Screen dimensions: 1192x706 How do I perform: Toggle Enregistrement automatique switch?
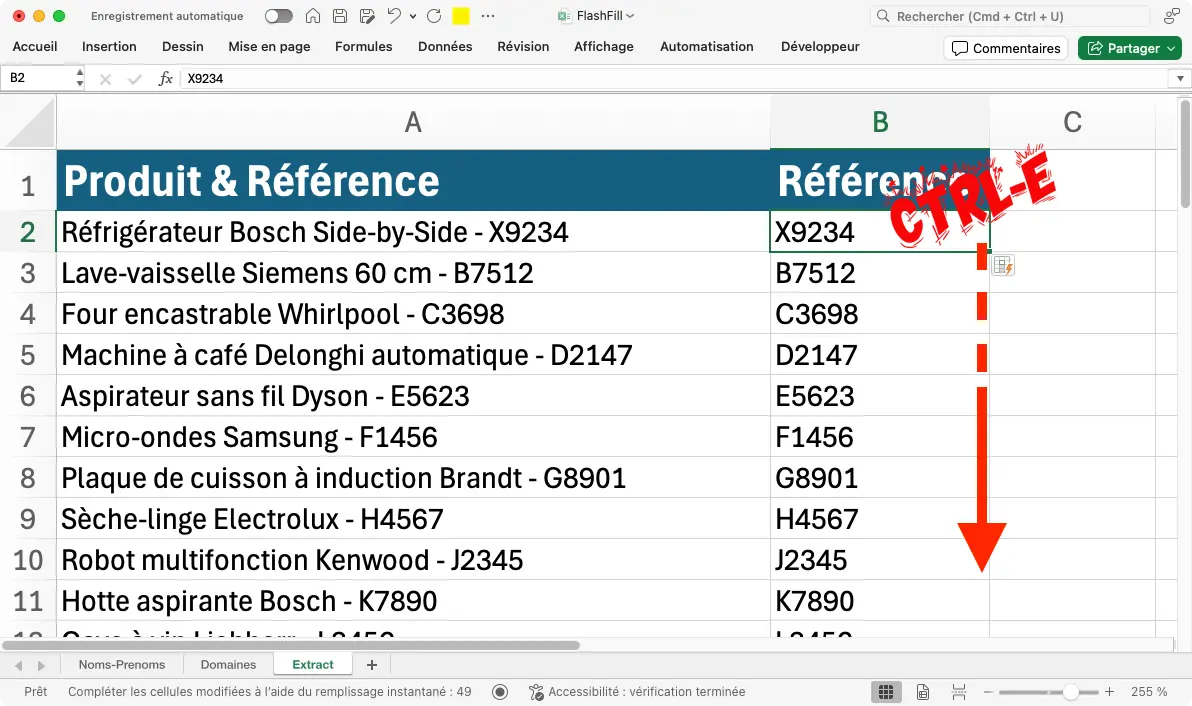click(x=278, y=16)
